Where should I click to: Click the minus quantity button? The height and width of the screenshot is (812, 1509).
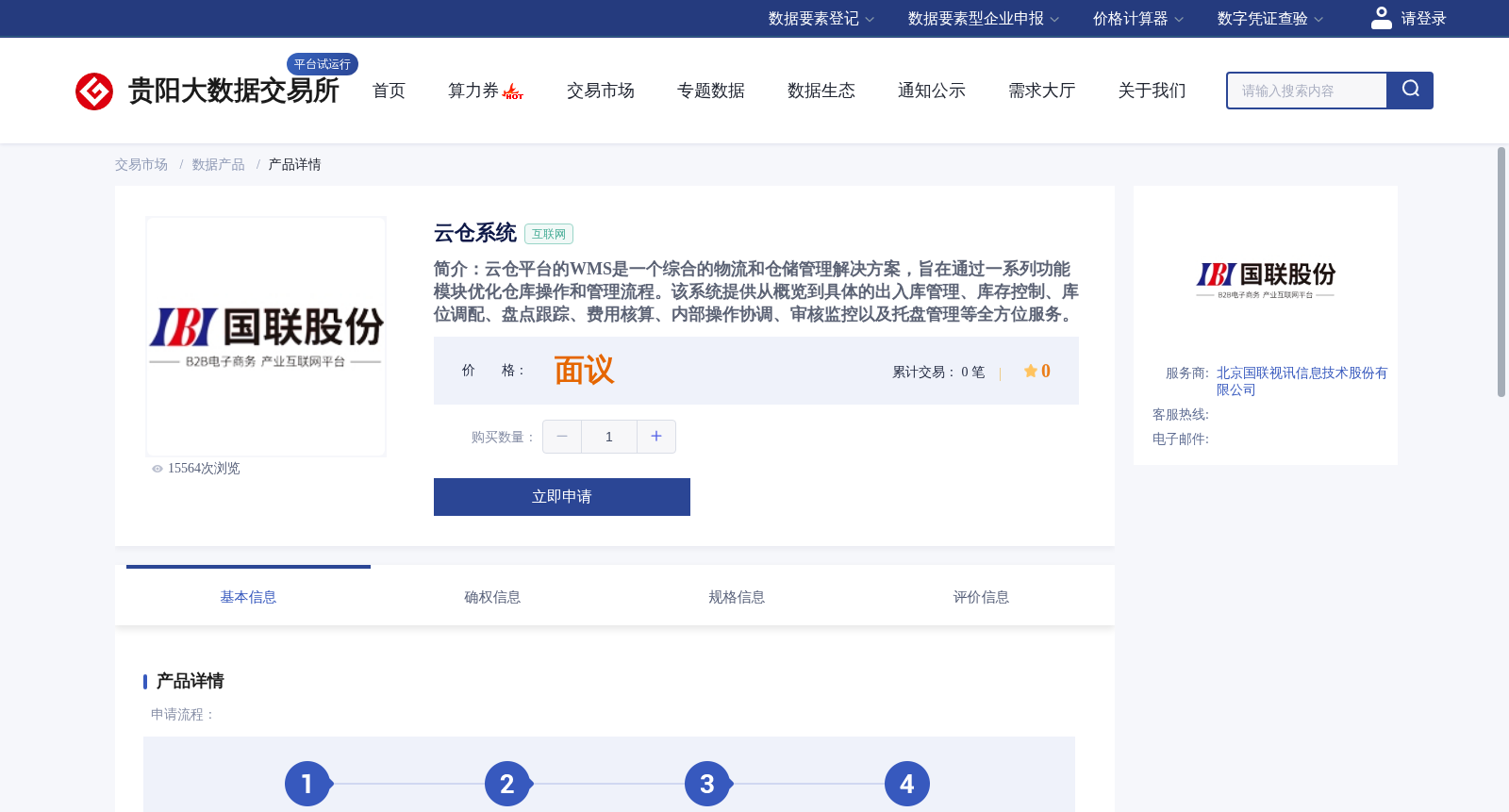[x=562, y=437]
